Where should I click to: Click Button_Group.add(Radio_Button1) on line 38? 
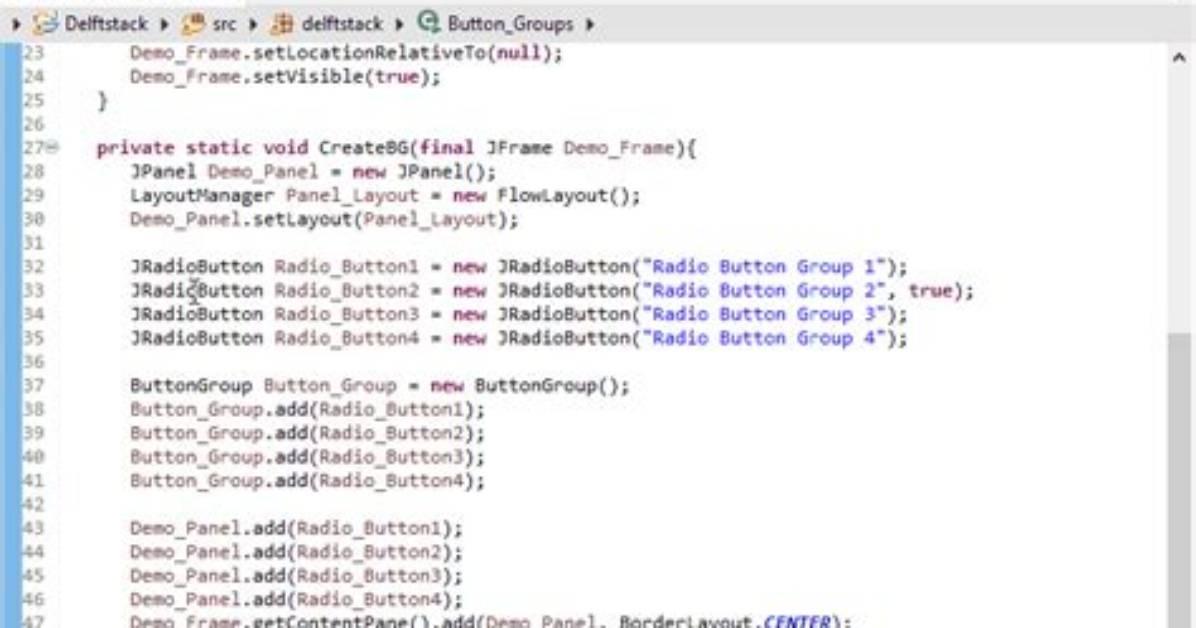pyautogui.click(x=301, y=410)
